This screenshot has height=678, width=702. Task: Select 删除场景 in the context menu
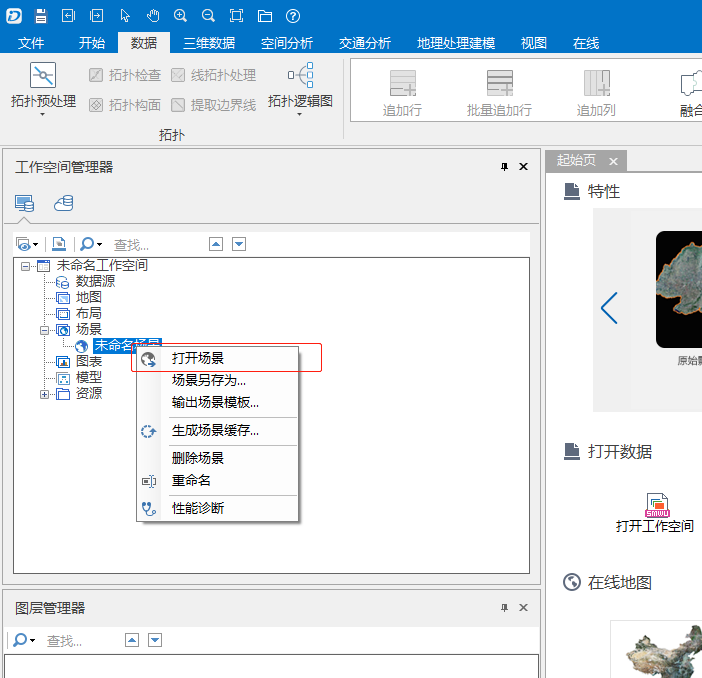(x=198, y=458)
